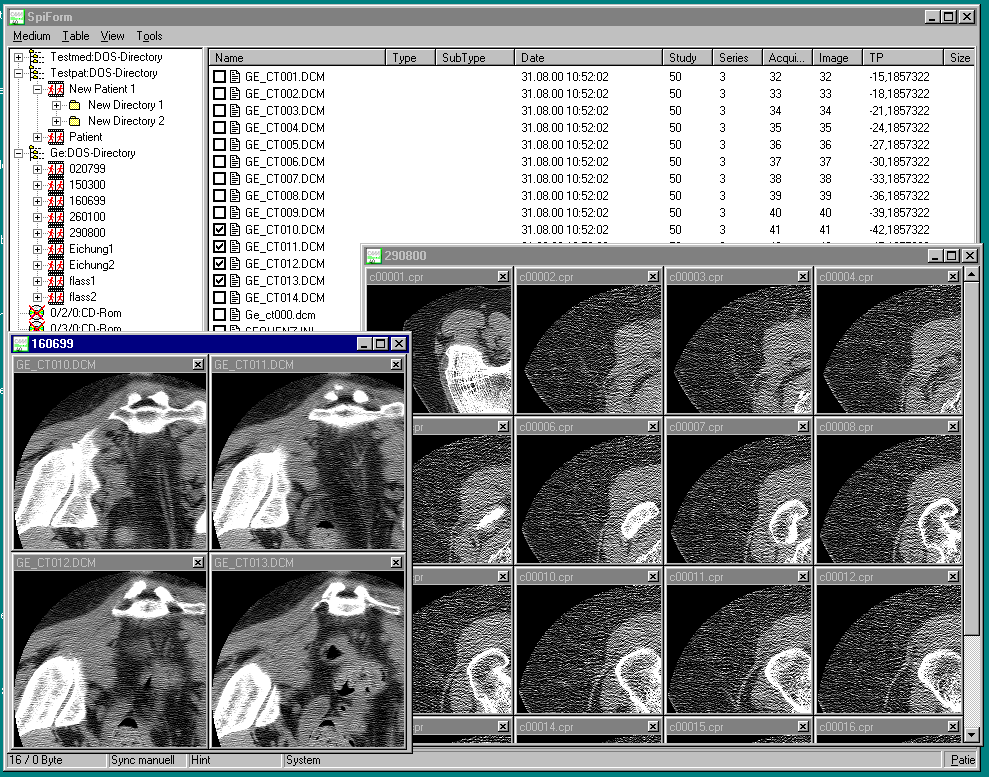The image size is (989, 777).
Task: Click the file icon of GE_CT014.DCM
Action: [235, 298]
